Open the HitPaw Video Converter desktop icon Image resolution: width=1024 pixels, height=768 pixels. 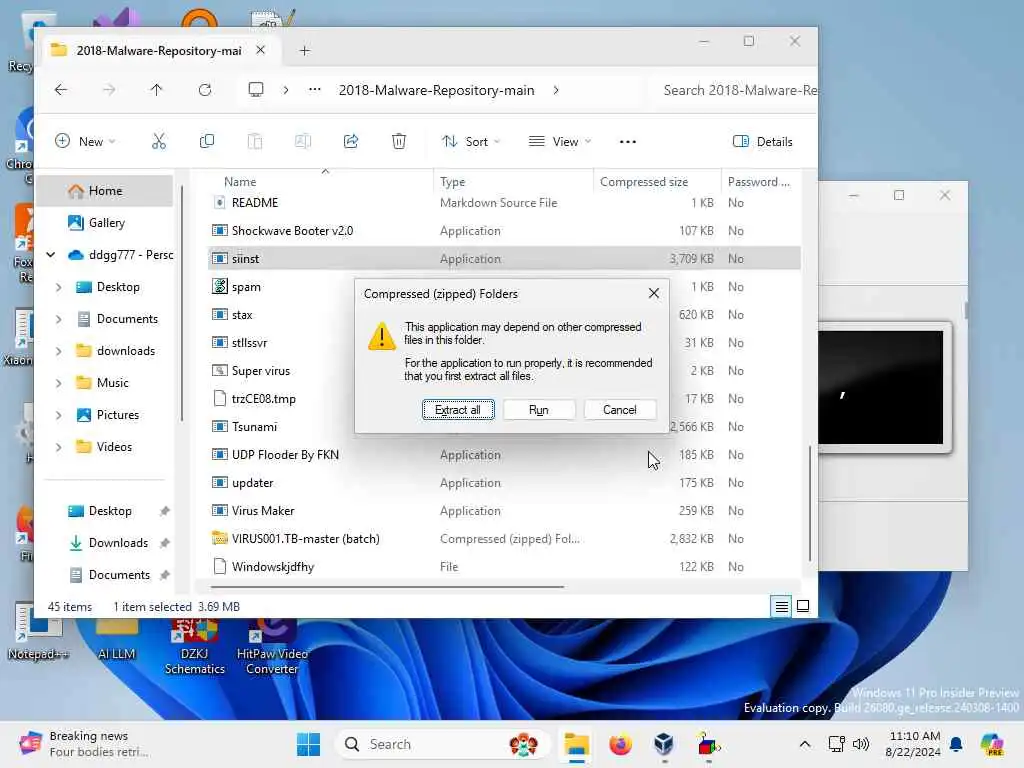tap(272, 647)
